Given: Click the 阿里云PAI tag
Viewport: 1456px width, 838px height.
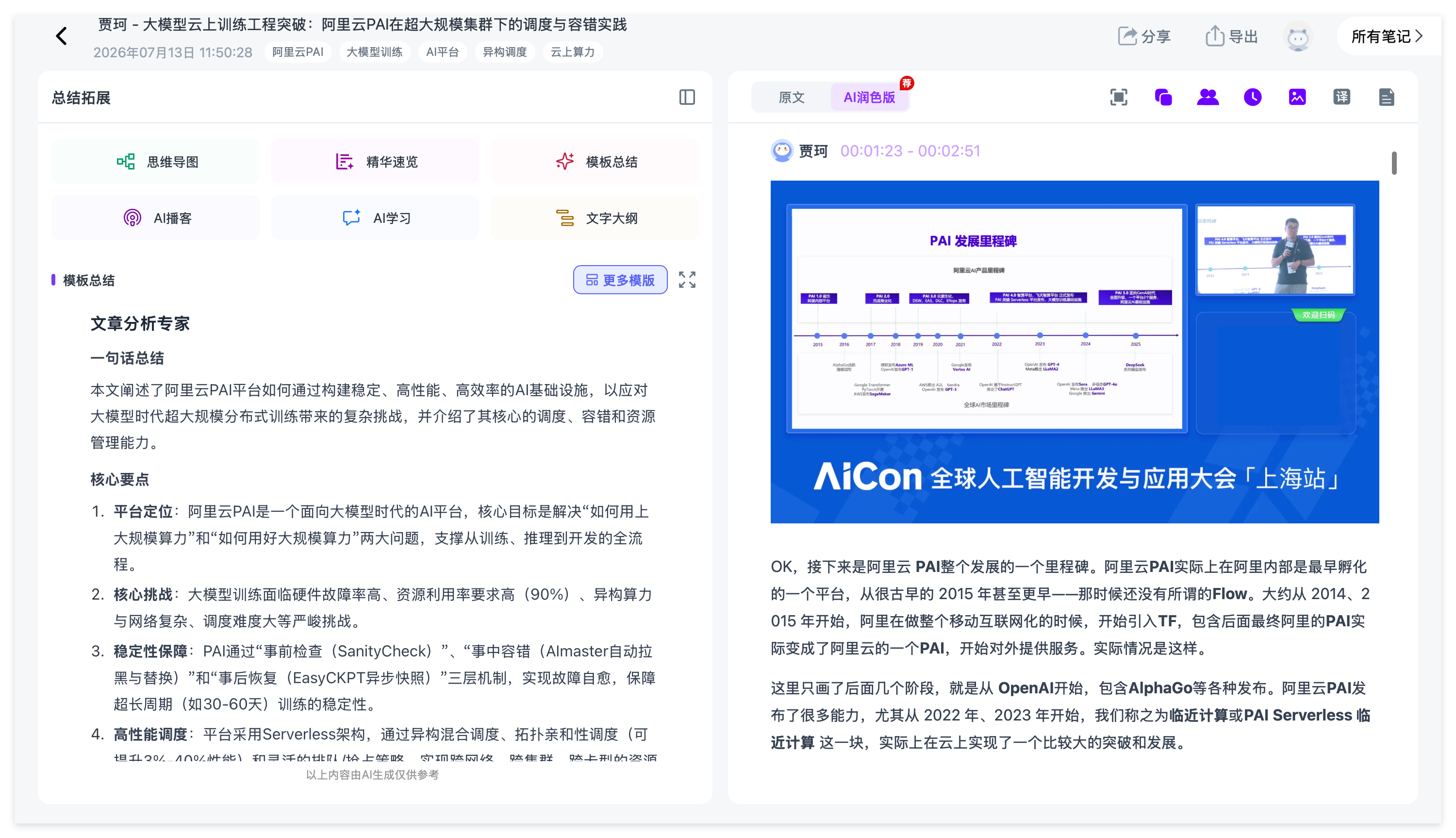Looking at the screenshot, I should click(x=298, y=52).
